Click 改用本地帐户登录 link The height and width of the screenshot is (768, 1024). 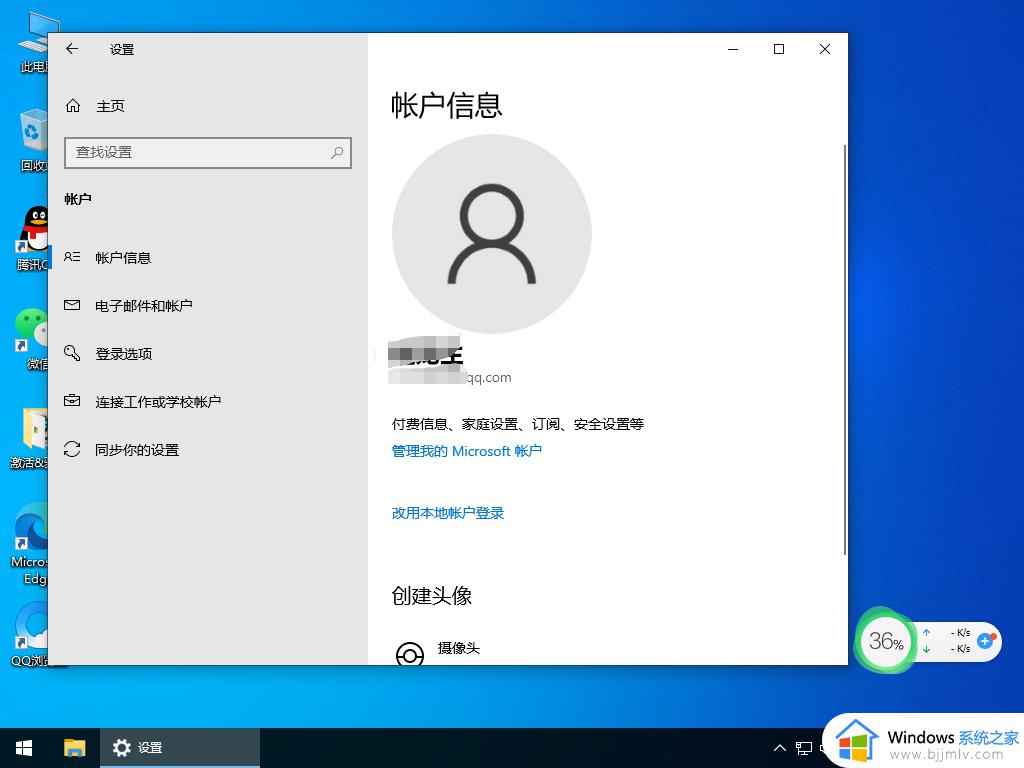448,513
